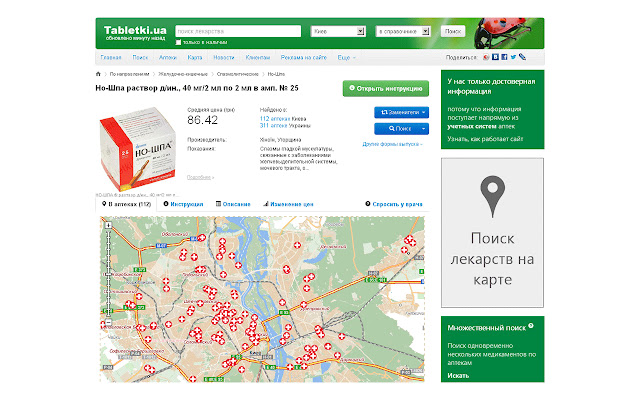Focus the medicine search input field
This screenshot has width=640, height=400.
point(238,31)
